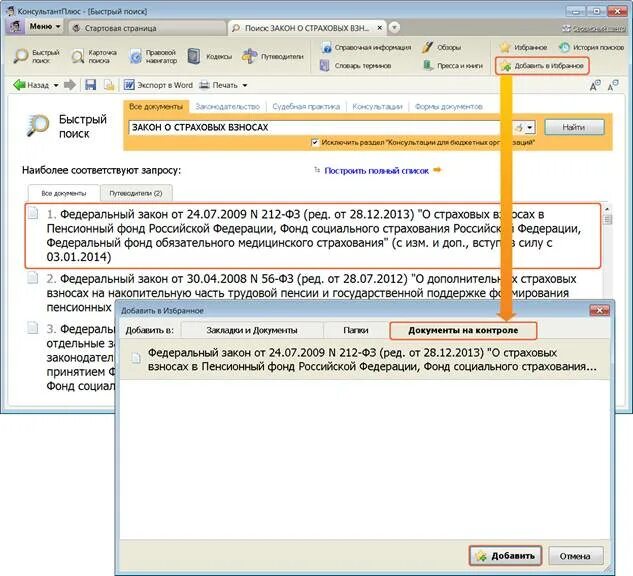Image resolution: width=633 pixels, height=576 pixels.
Task: Click Отмена button in dialog
Action: [575, 556]
